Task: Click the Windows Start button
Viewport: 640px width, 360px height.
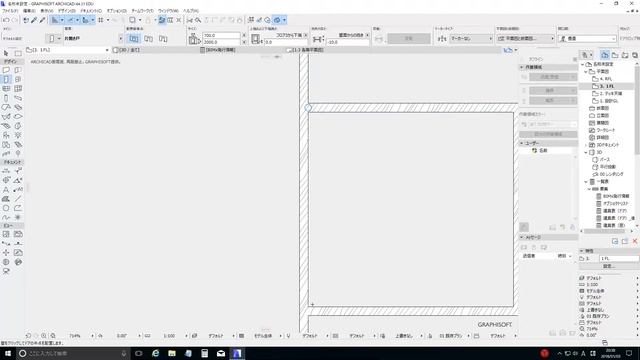Action: (x=8, y=353)
